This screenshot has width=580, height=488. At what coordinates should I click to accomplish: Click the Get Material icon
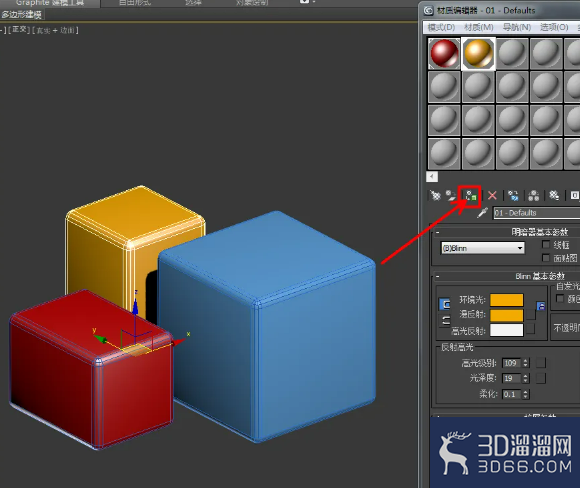point(436,195)
